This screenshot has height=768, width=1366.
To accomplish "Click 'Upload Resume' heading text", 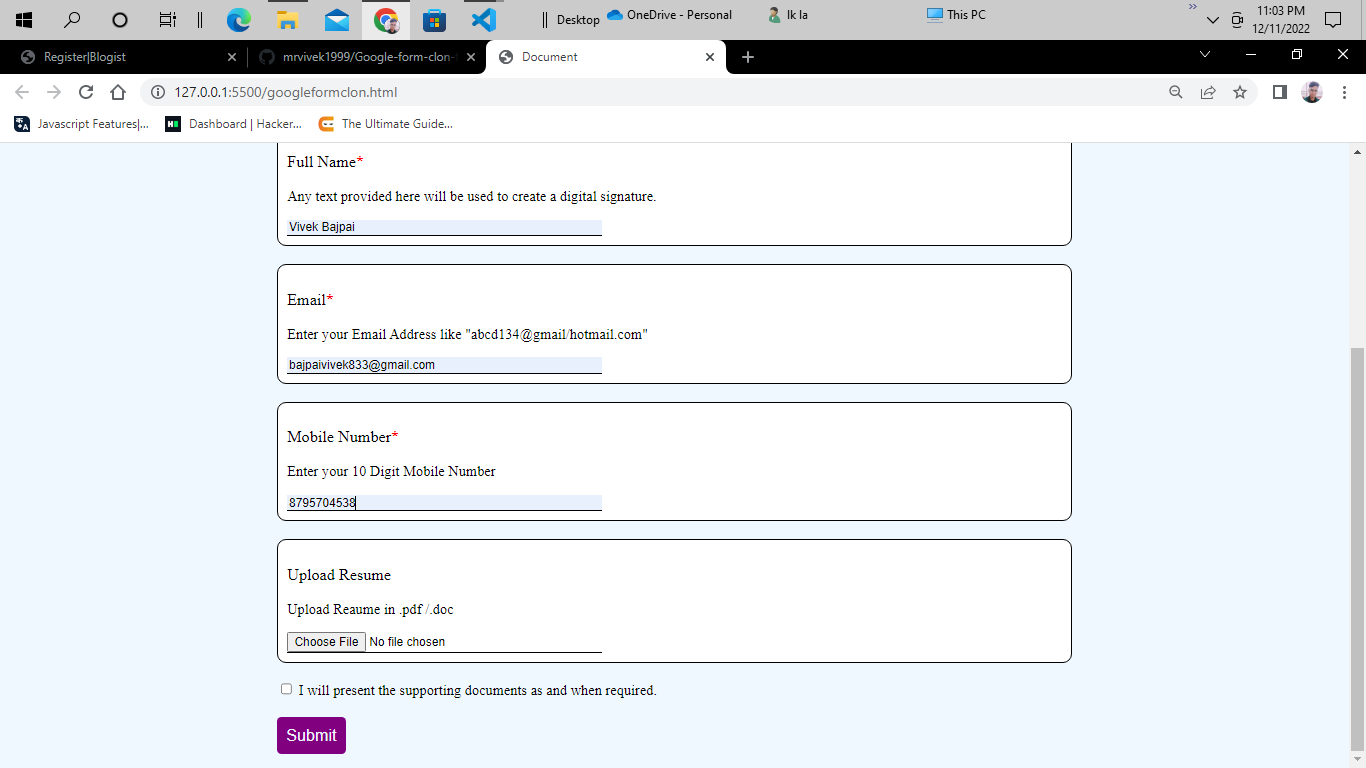I will point(339,575).
